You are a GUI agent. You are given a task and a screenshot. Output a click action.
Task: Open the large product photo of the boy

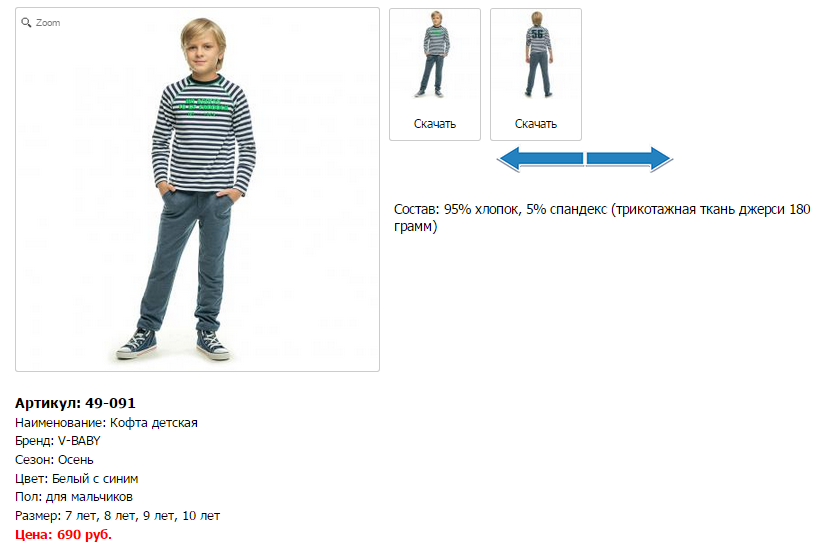pos(197,189)
